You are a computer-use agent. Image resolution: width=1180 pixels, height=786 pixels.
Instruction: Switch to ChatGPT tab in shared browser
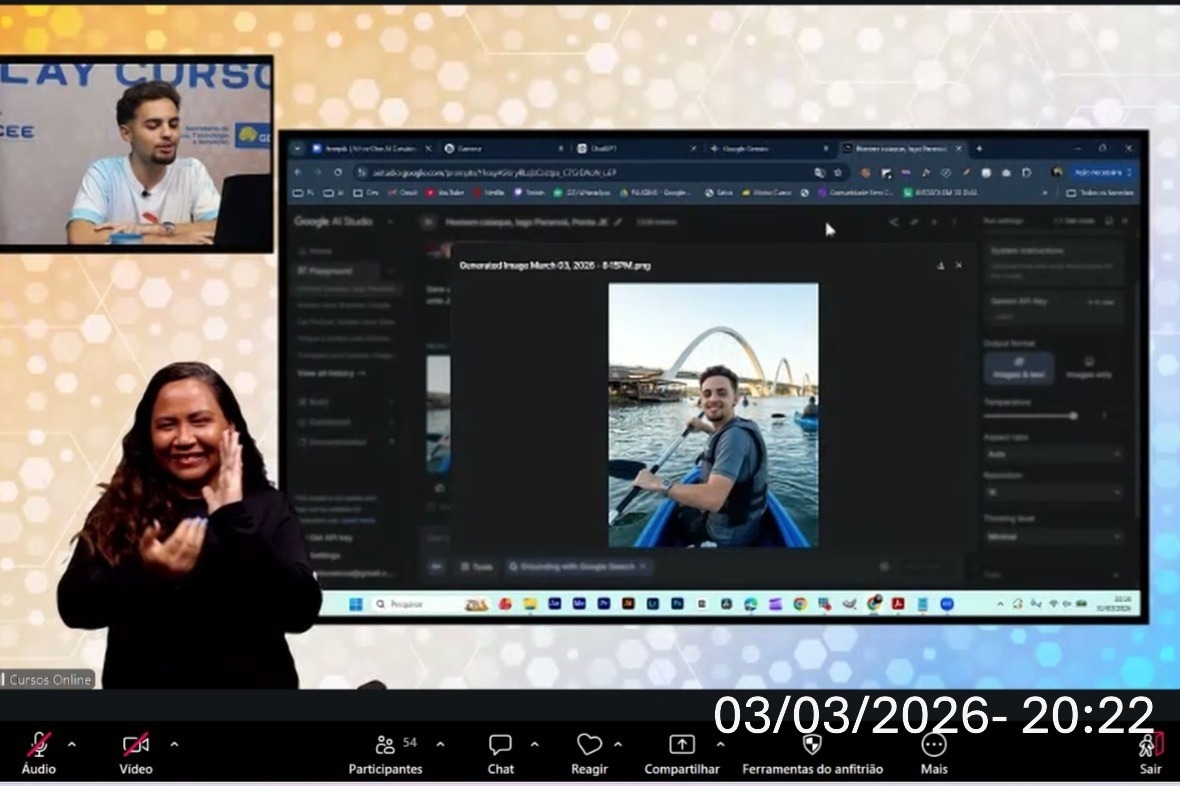pos(636,148)
